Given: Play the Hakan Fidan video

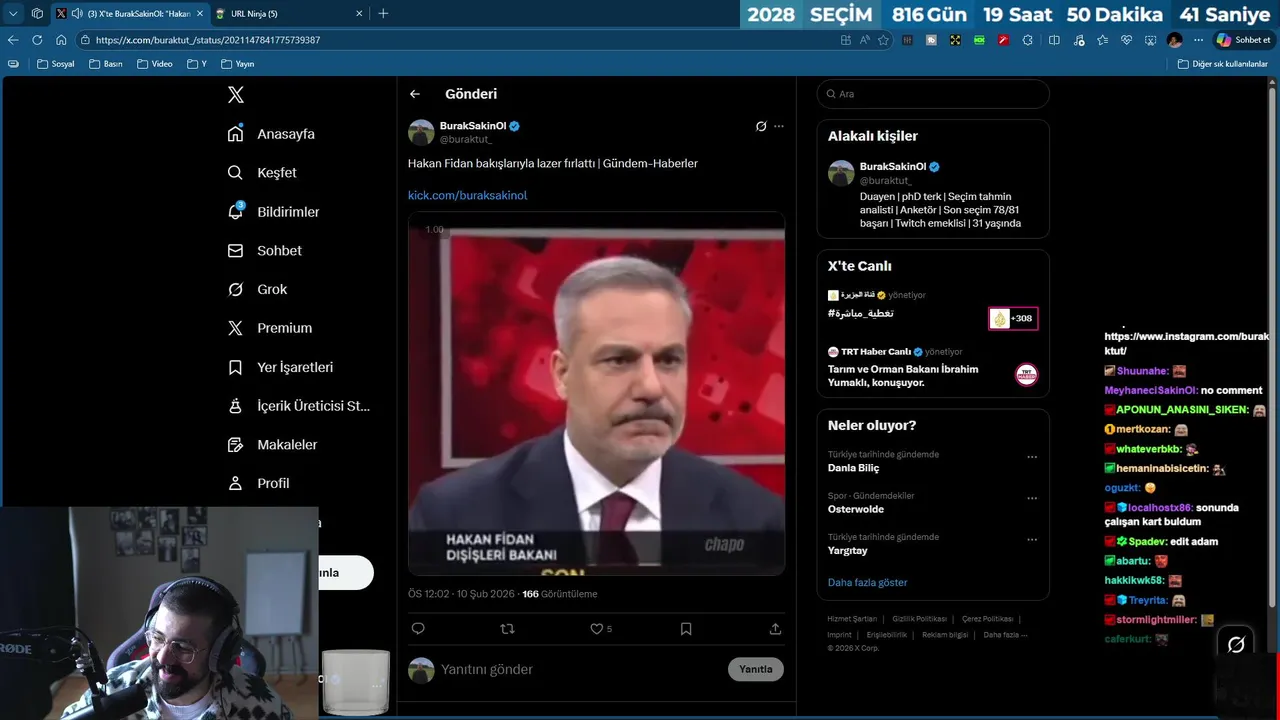Looking at the screenshot, I should tap(596, 393).
